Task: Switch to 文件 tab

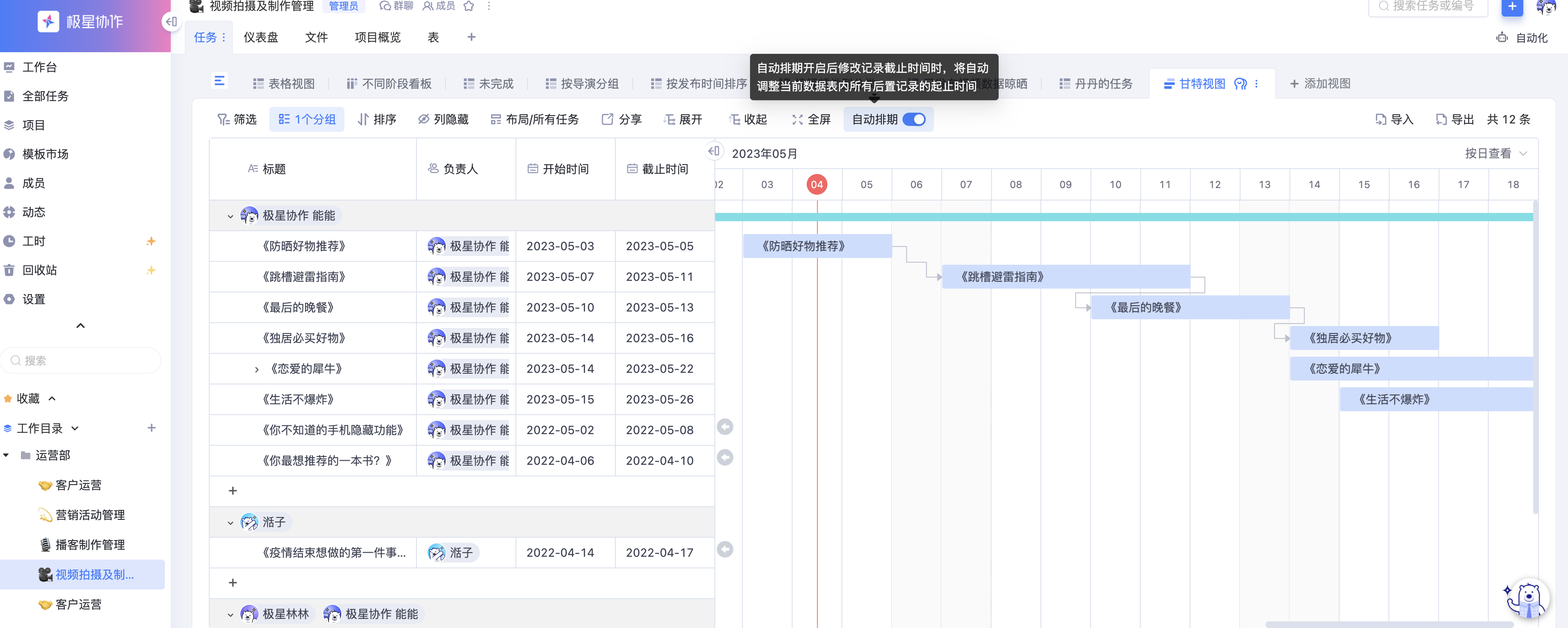Action: [317, 38]
